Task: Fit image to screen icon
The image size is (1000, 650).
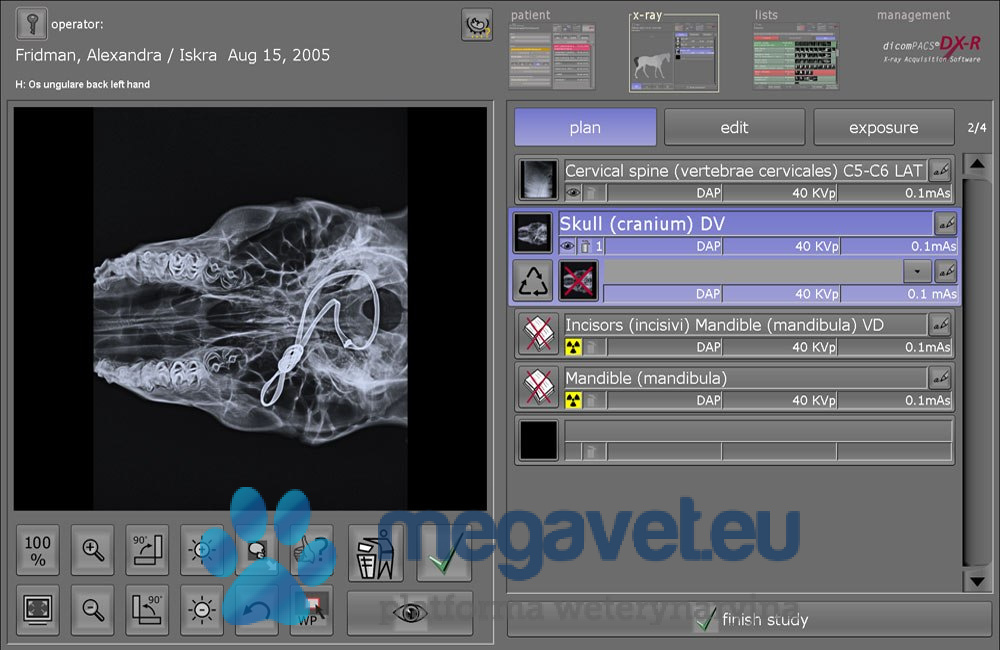Action: (38, 609)
